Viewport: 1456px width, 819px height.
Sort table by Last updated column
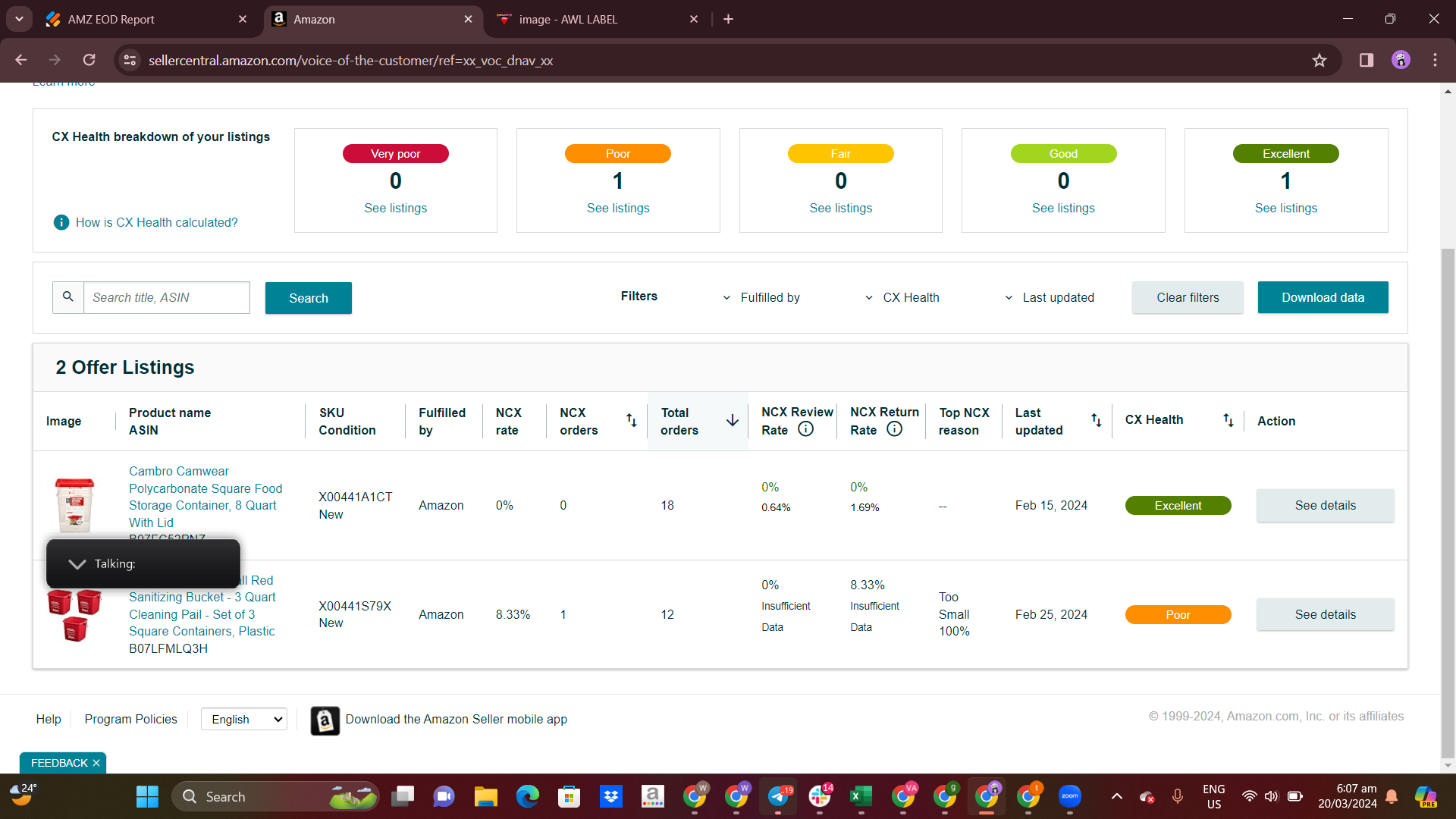pyautogui.click(x=1097, y=420)
